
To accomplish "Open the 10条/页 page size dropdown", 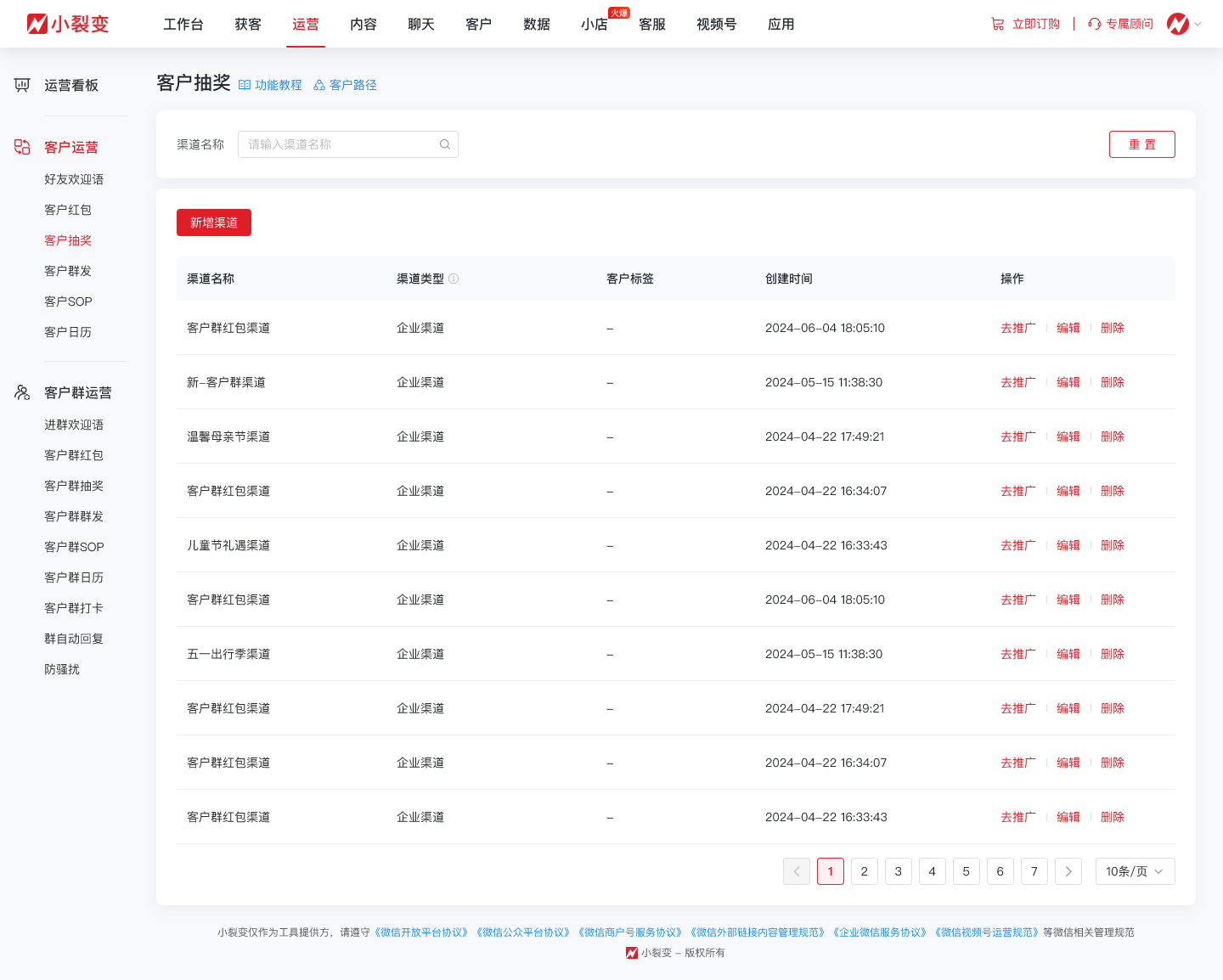I will [1136, 871].
